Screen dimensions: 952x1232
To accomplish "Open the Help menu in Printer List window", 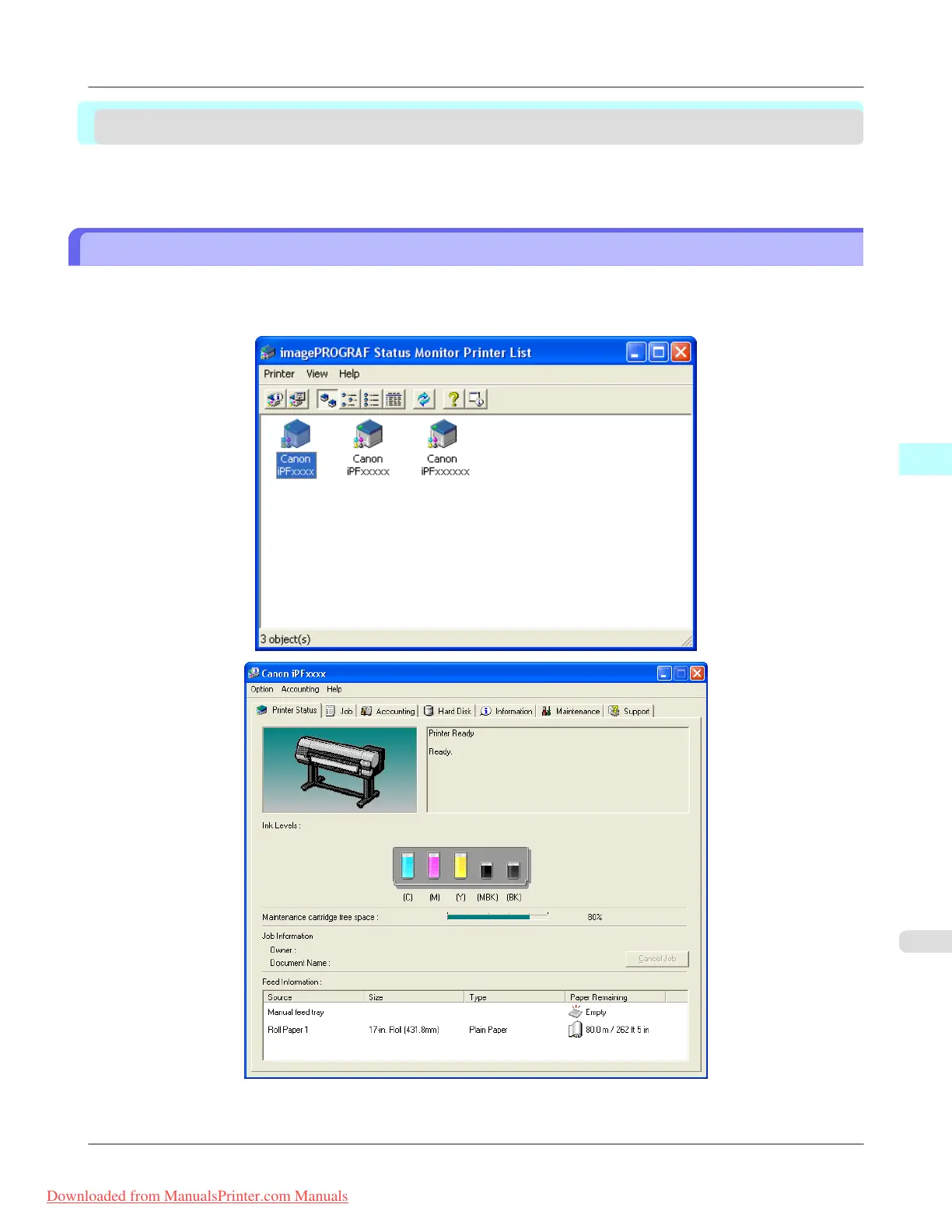I will (x=349, y=374).
